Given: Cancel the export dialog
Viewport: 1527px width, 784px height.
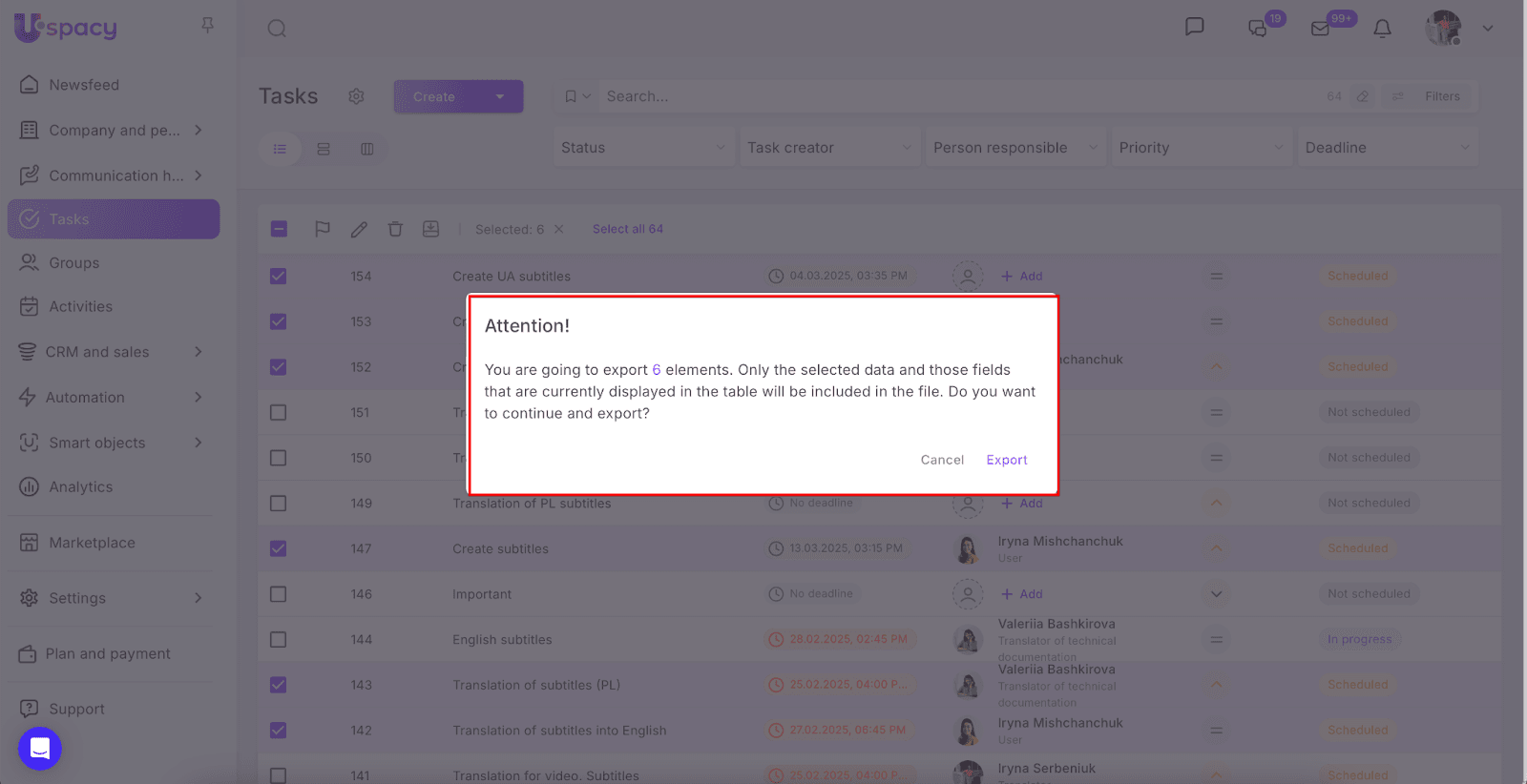Looking at the screenshot, I should [x=942, y=460].
